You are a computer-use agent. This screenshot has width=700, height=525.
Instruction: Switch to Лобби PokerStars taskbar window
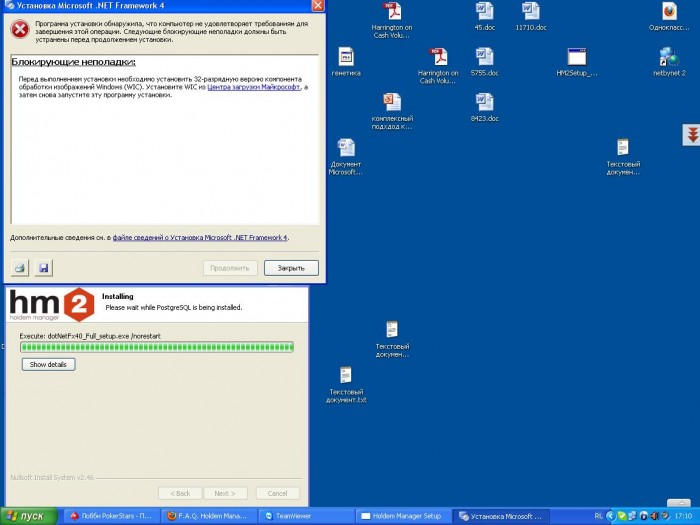pos(111,516)
